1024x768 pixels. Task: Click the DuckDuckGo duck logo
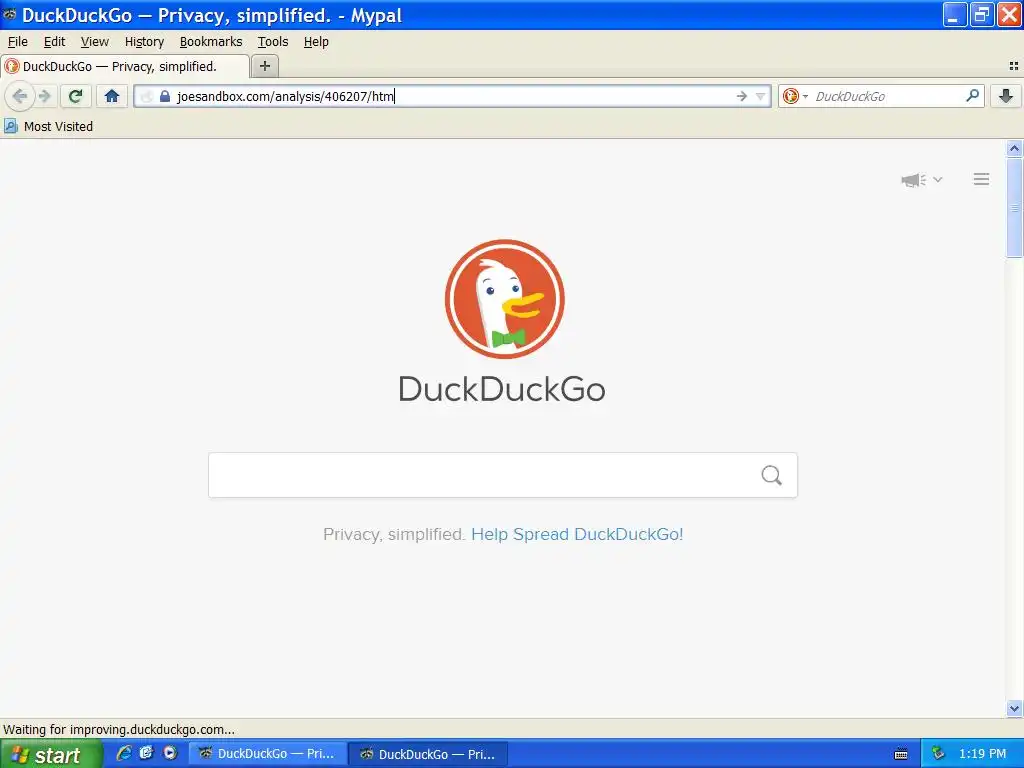(504, 299)
